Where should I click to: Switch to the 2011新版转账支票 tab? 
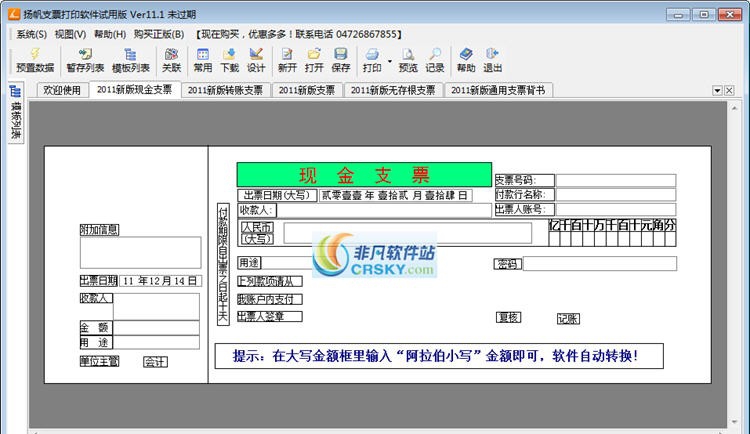[225, 90]
